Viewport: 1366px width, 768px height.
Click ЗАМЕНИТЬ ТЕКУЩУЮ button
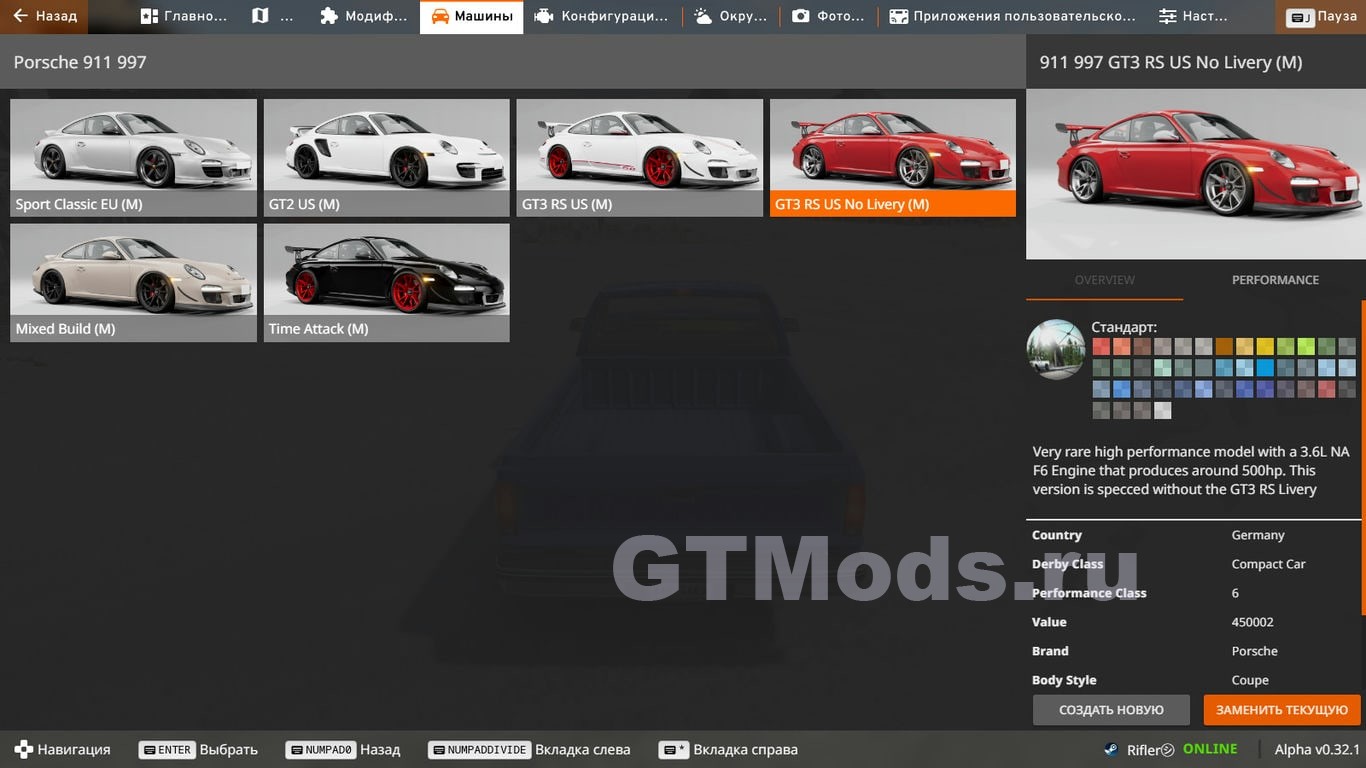(x=1282, y=710)
